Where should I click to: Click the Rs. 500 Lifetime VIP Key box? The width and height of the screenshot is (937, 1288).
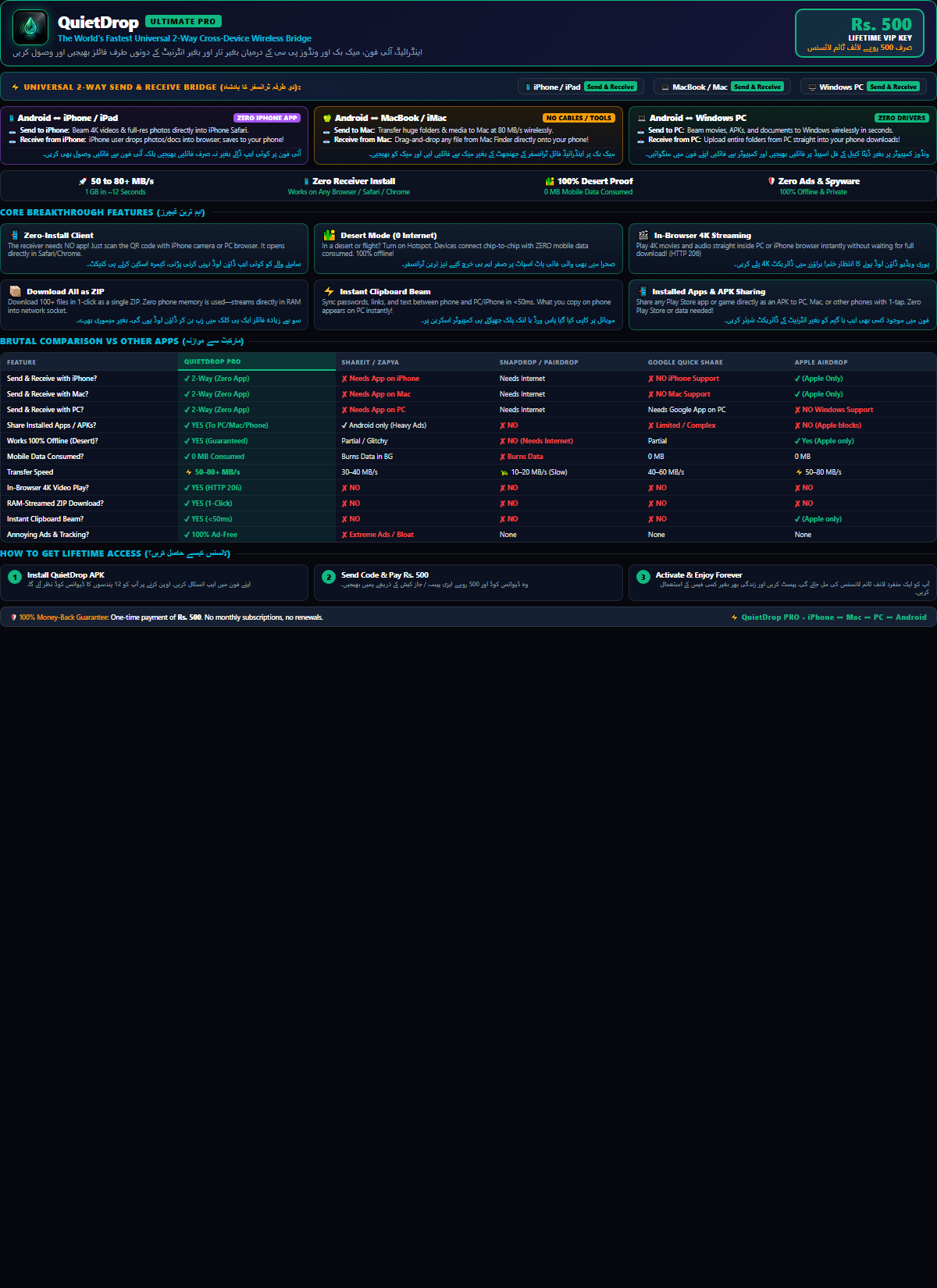[x=860, y=34]
